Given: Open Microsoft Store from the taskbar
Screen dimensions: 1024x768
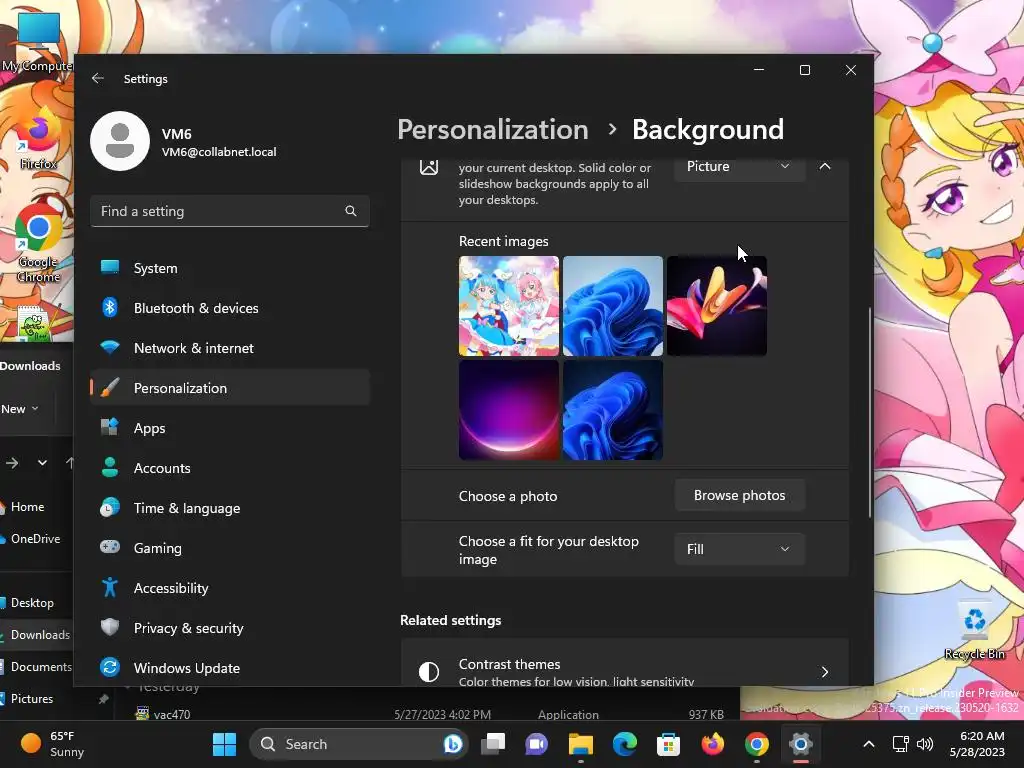Looking at the screenshot, I should 668,744.
